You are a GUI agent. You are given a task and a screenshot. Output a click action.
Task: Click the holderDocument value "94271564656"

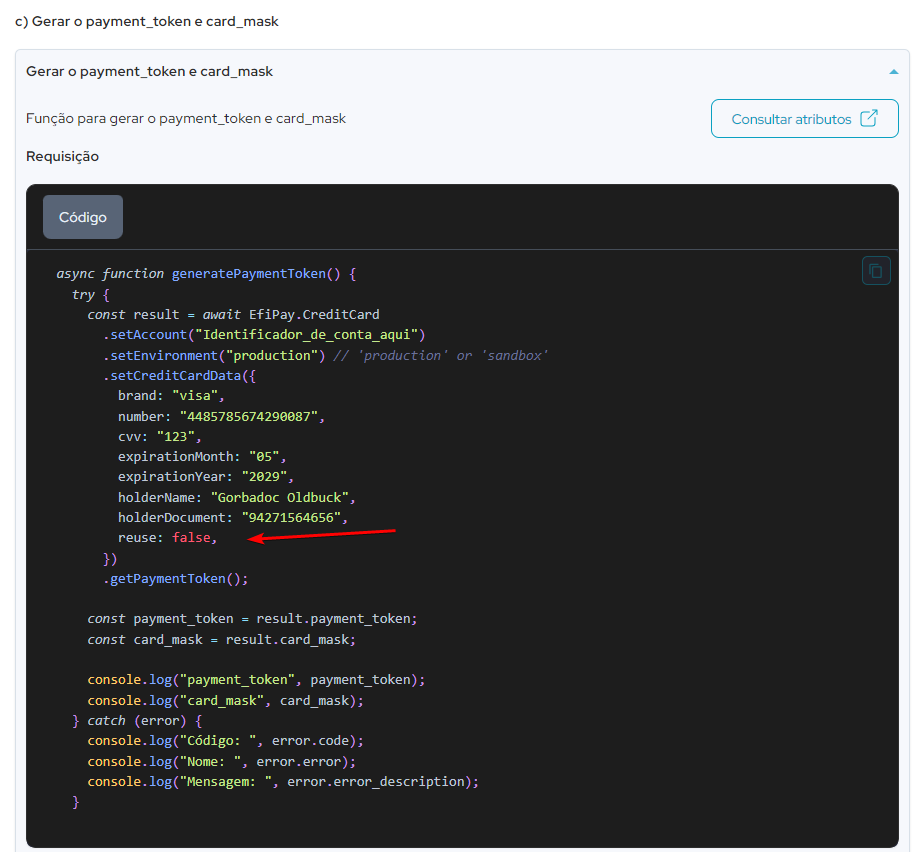coord(291,518)
